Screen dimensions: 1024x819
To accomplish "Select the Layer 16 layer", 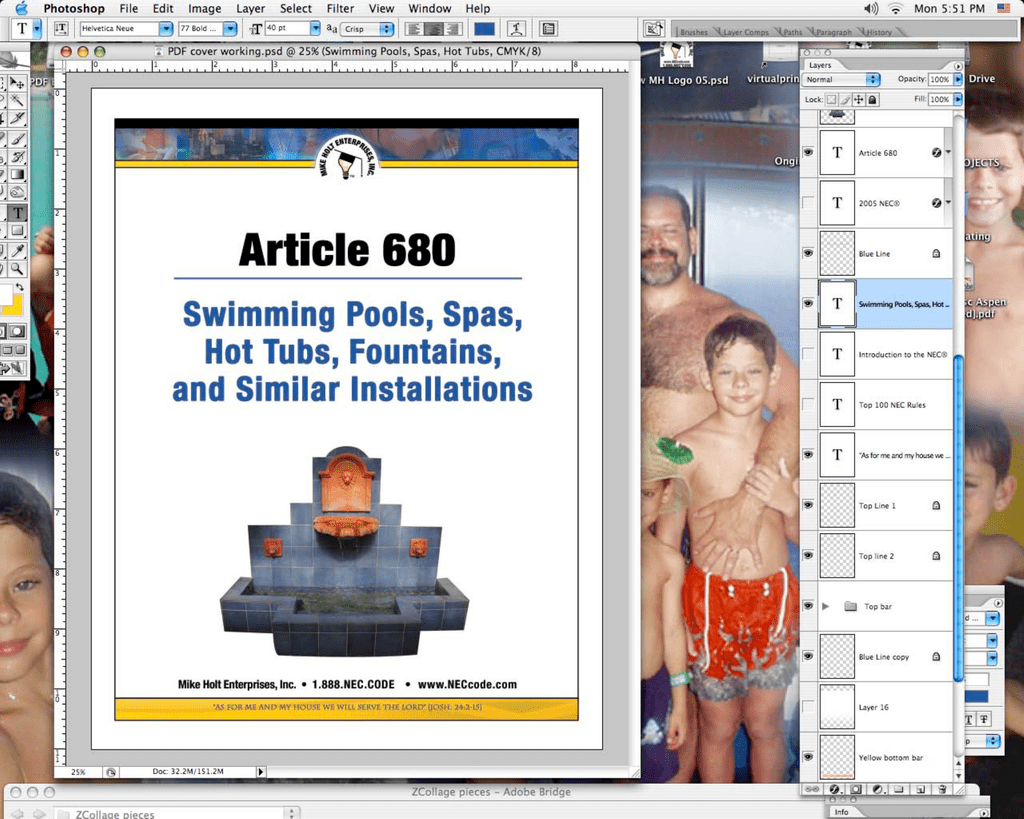I will [x=886, y=707].
